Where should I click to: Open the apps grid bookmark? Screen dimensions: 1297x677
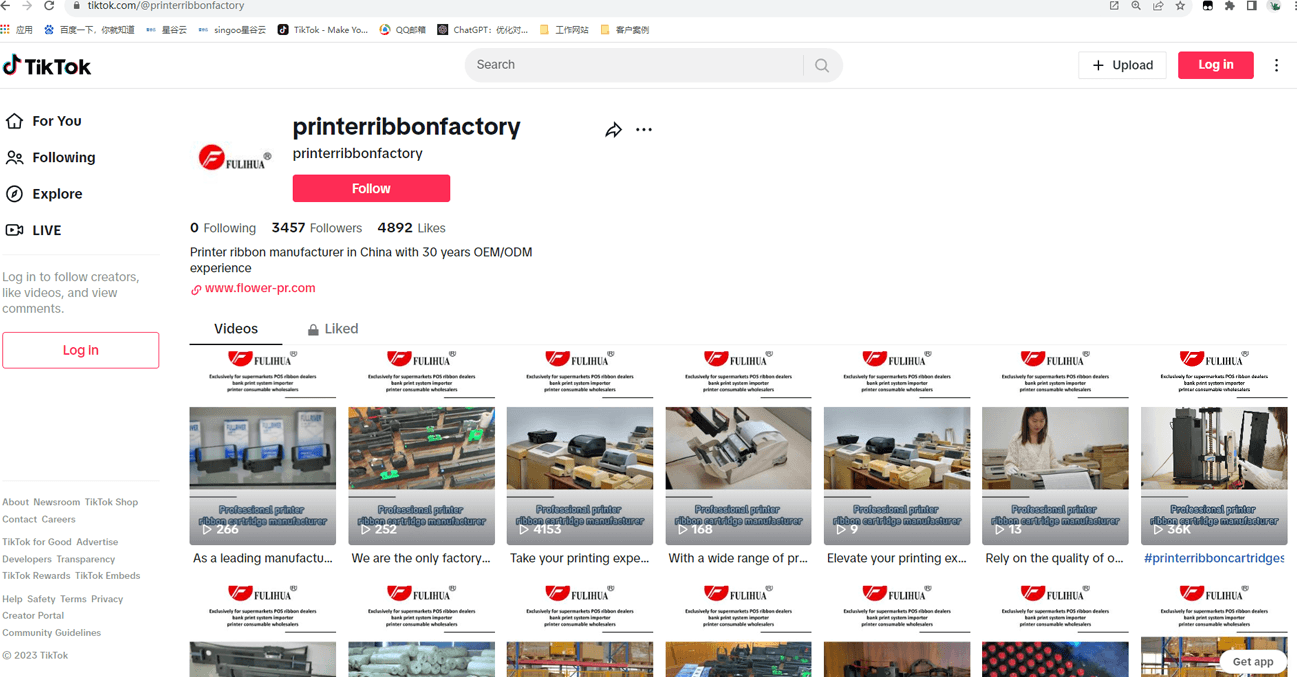(18, 30)
